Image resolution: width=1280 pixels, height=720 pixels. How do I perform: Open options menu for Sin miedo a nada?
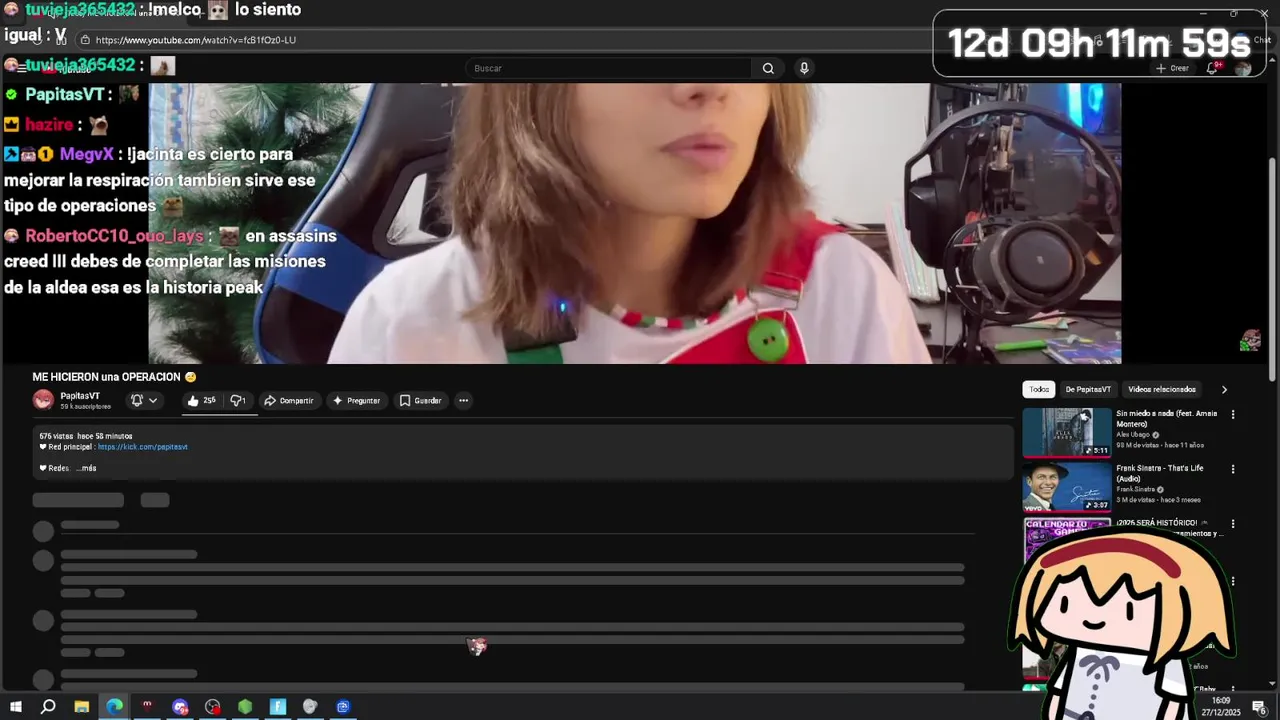[x=1233, y=414]
